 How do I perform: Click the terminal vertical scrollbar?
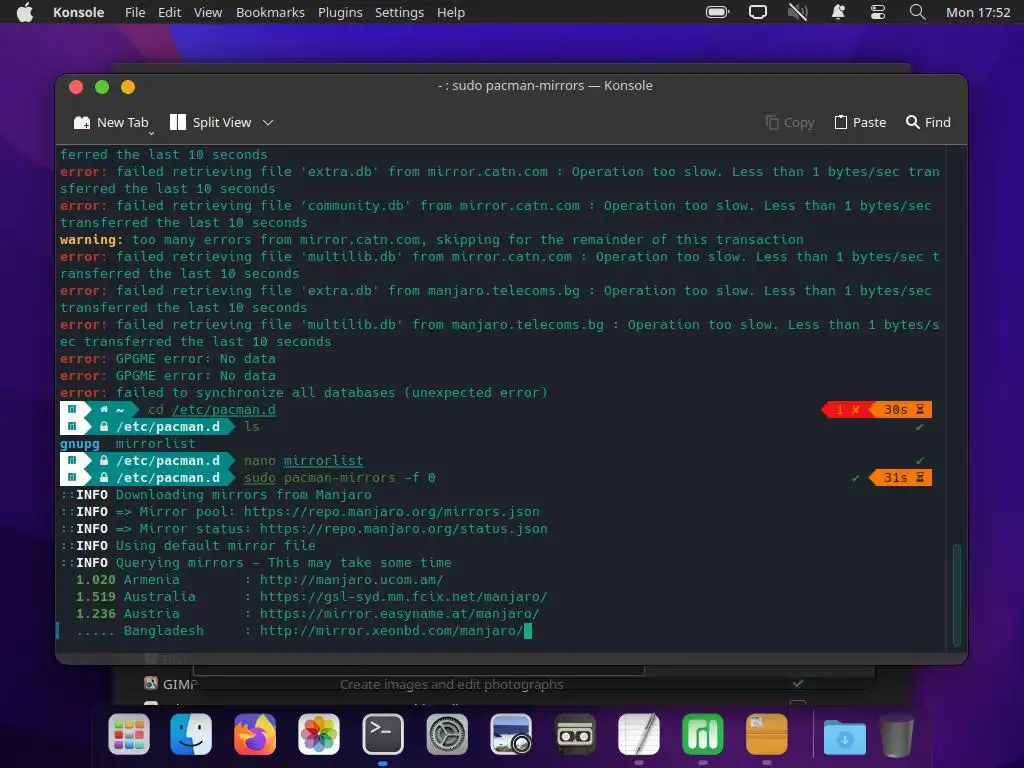(957, 594)
